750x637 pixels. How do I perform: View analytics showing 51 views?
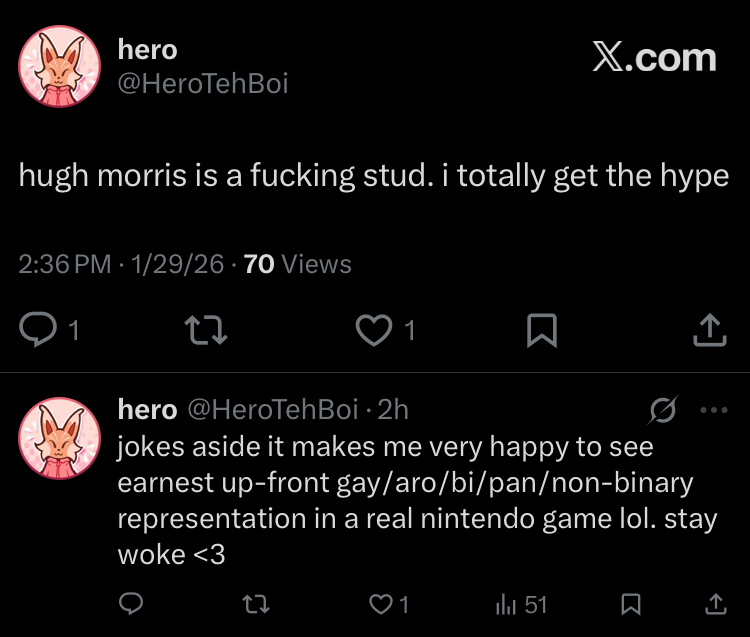click(508, 604)
